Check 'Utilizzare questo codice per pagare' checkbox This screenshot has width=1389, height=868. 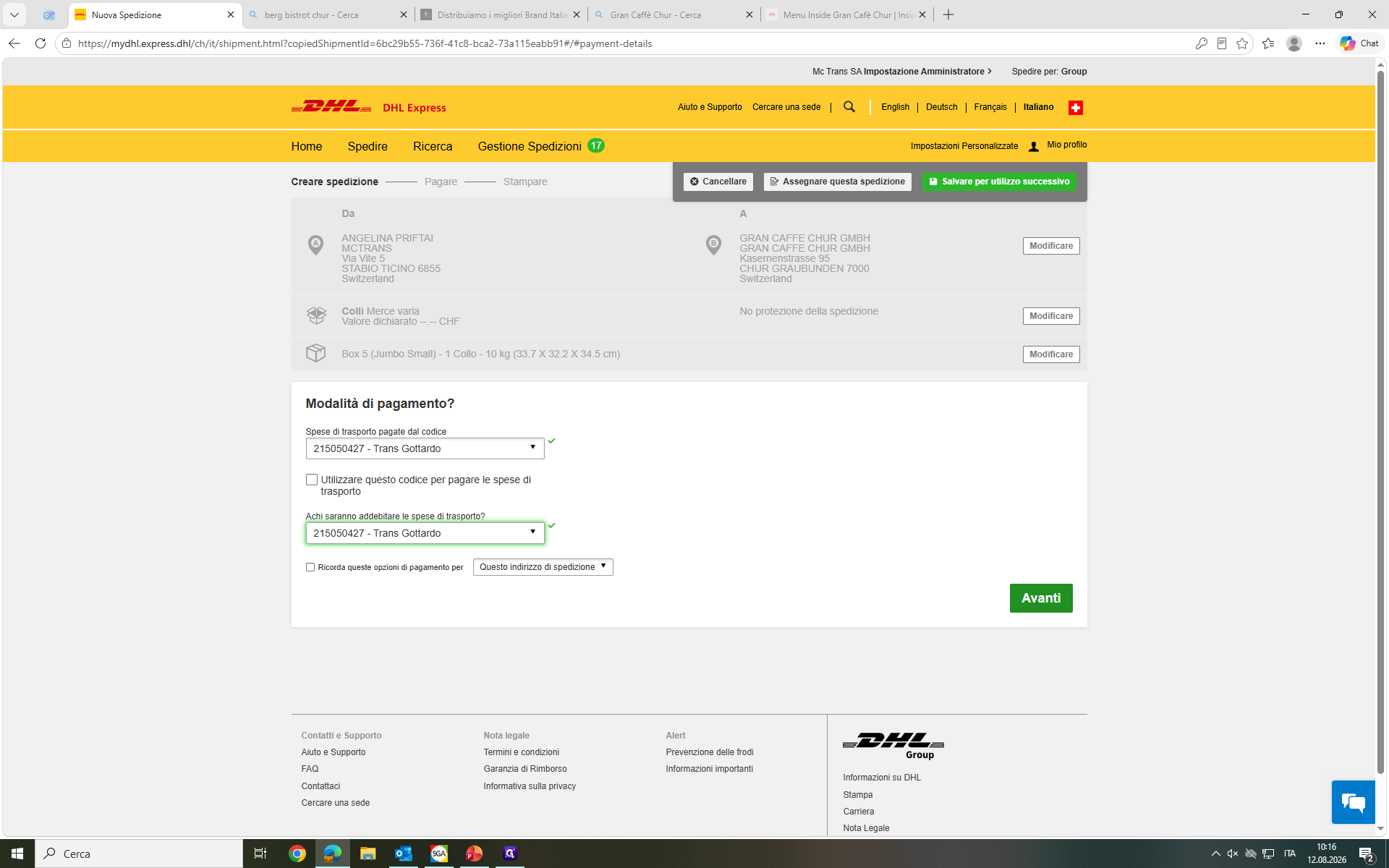coord(312,480)
